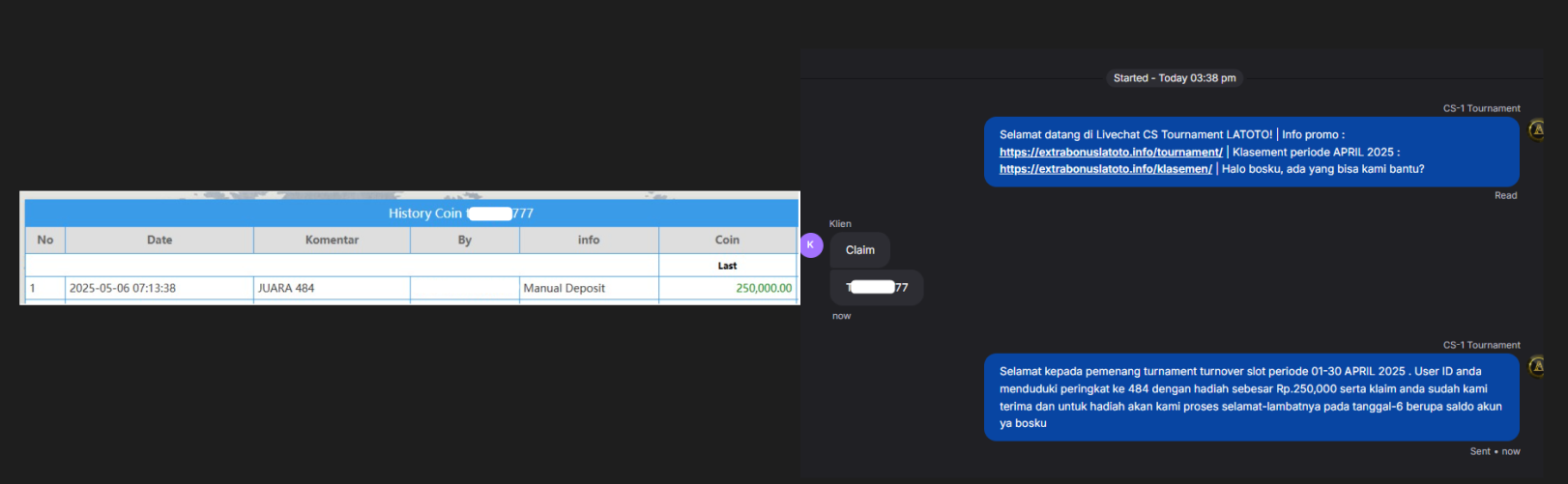Click the 'Sent • now' message status
1568x484 pixels.
tap(1495, 451)
